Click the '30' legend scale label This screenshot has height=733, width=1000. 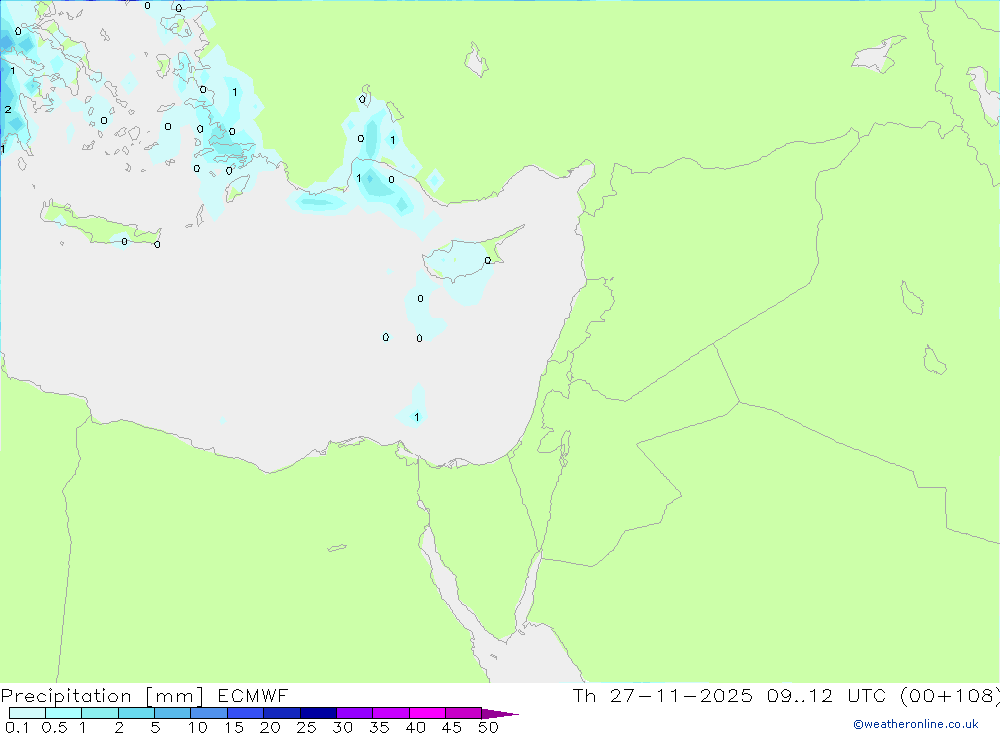click(x=343, y=727)
